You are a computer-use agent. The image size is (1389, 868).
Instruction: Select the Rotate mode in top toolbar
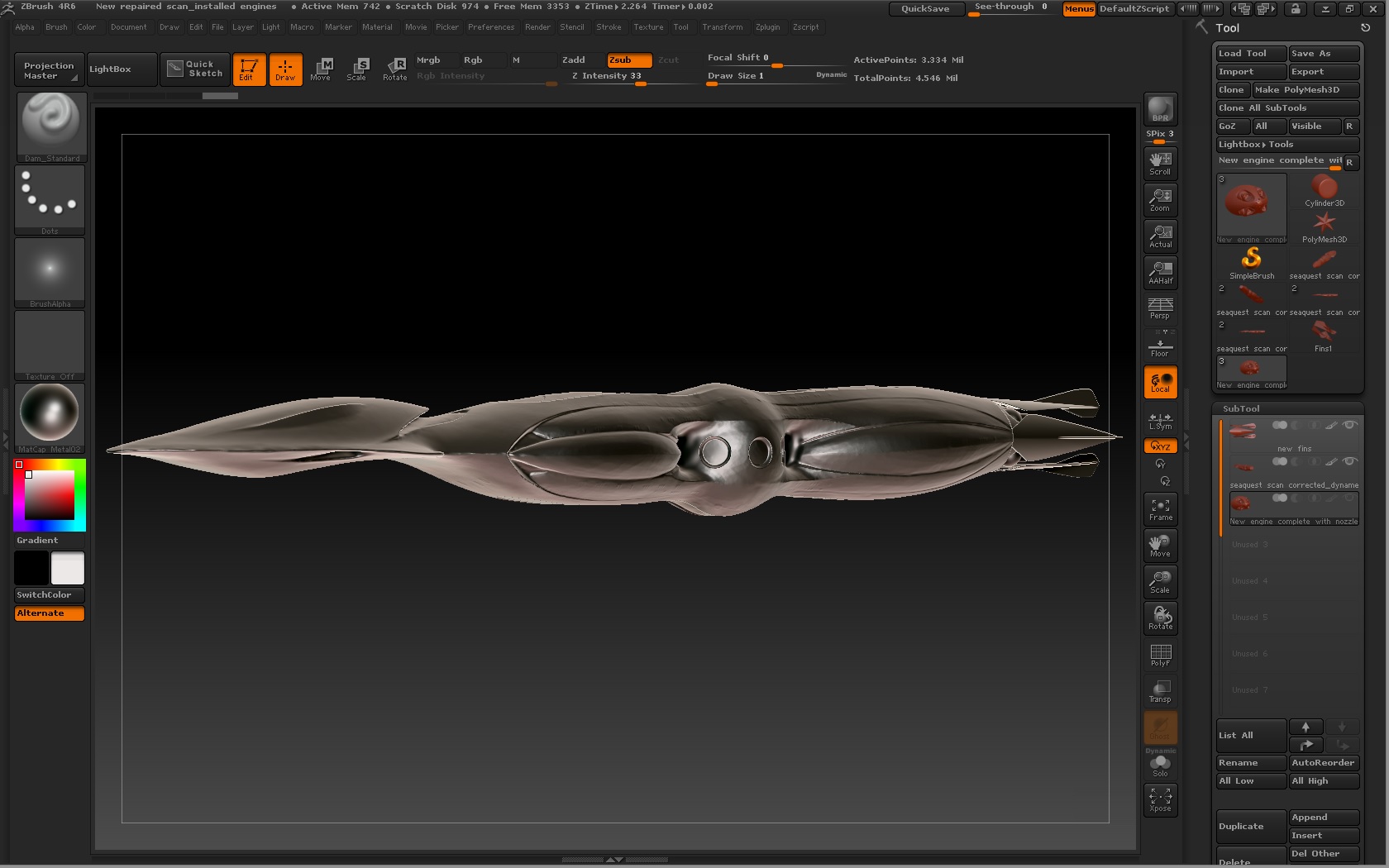click(395, 69)
